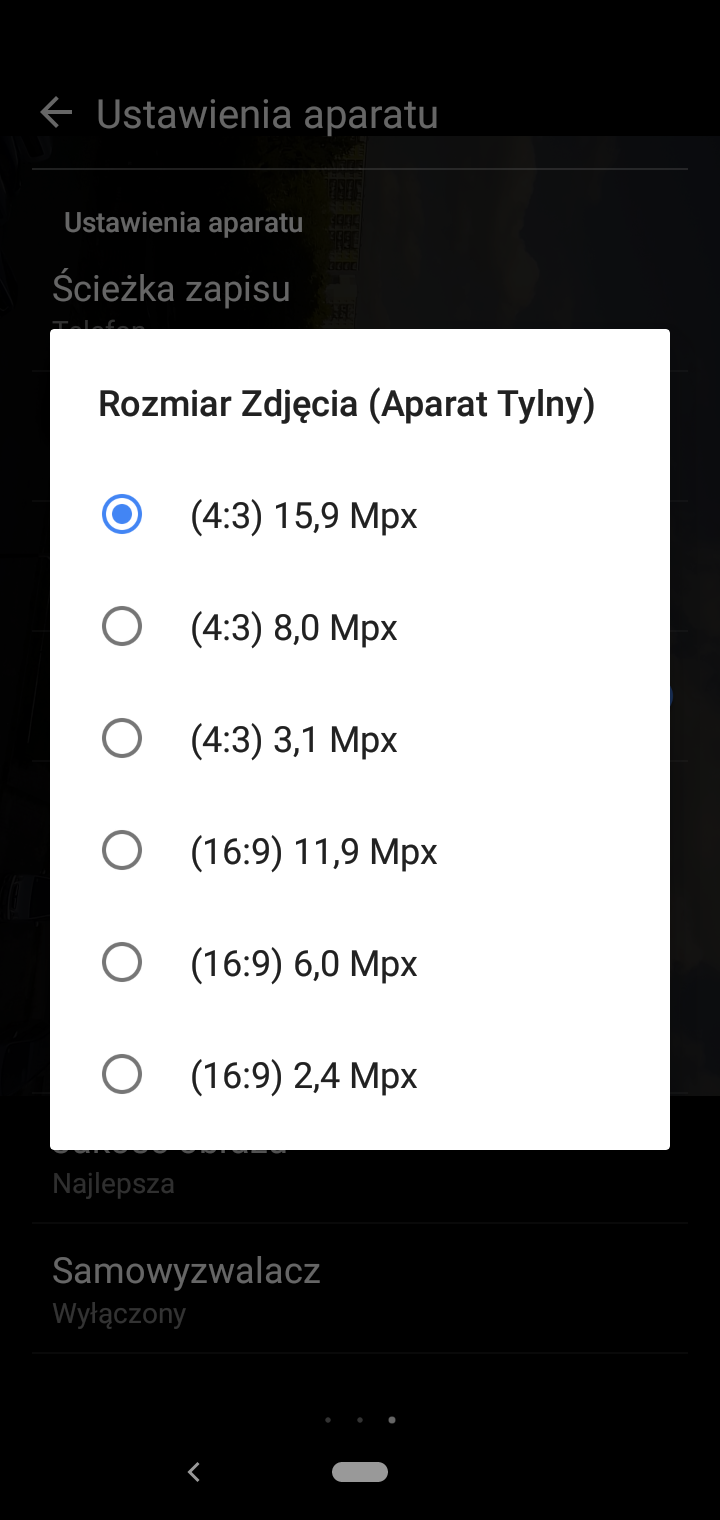Viewport: 720px width, 1520px height.
Task: Tap the first page indicator dot
Action: click(x=328, y=1419)
